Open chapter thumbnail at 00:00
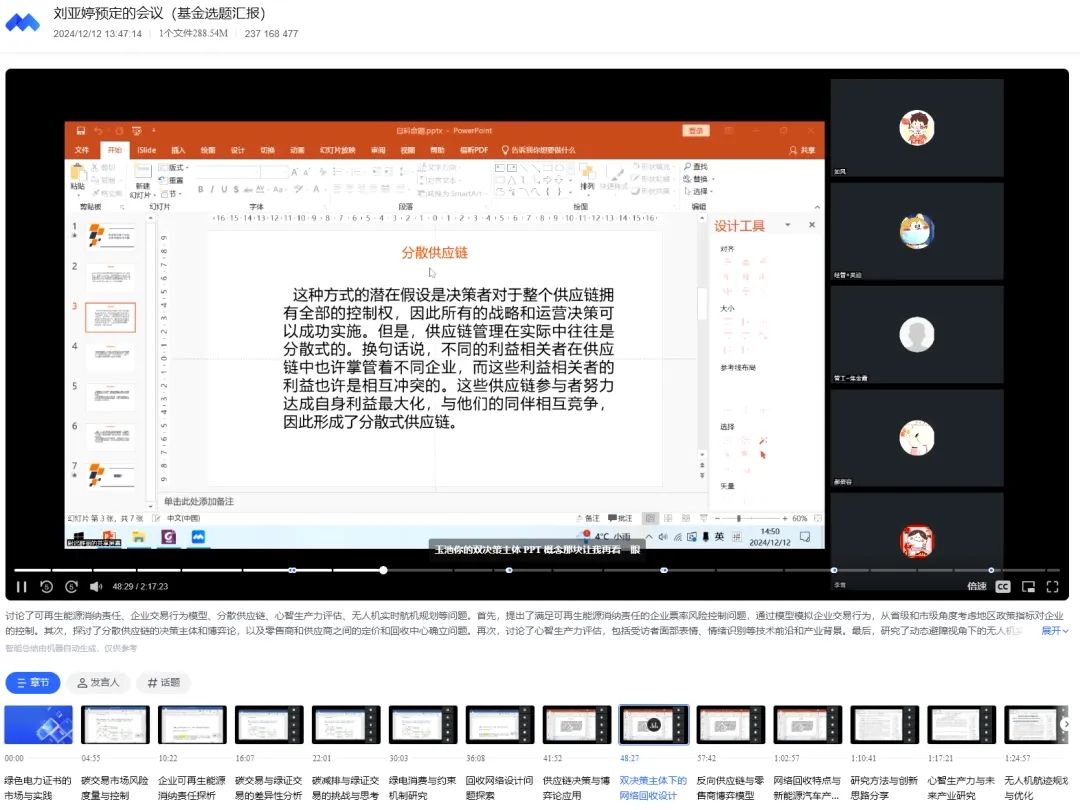The image size is (1080, 810). pyautogui.click(x=38, y=725)
